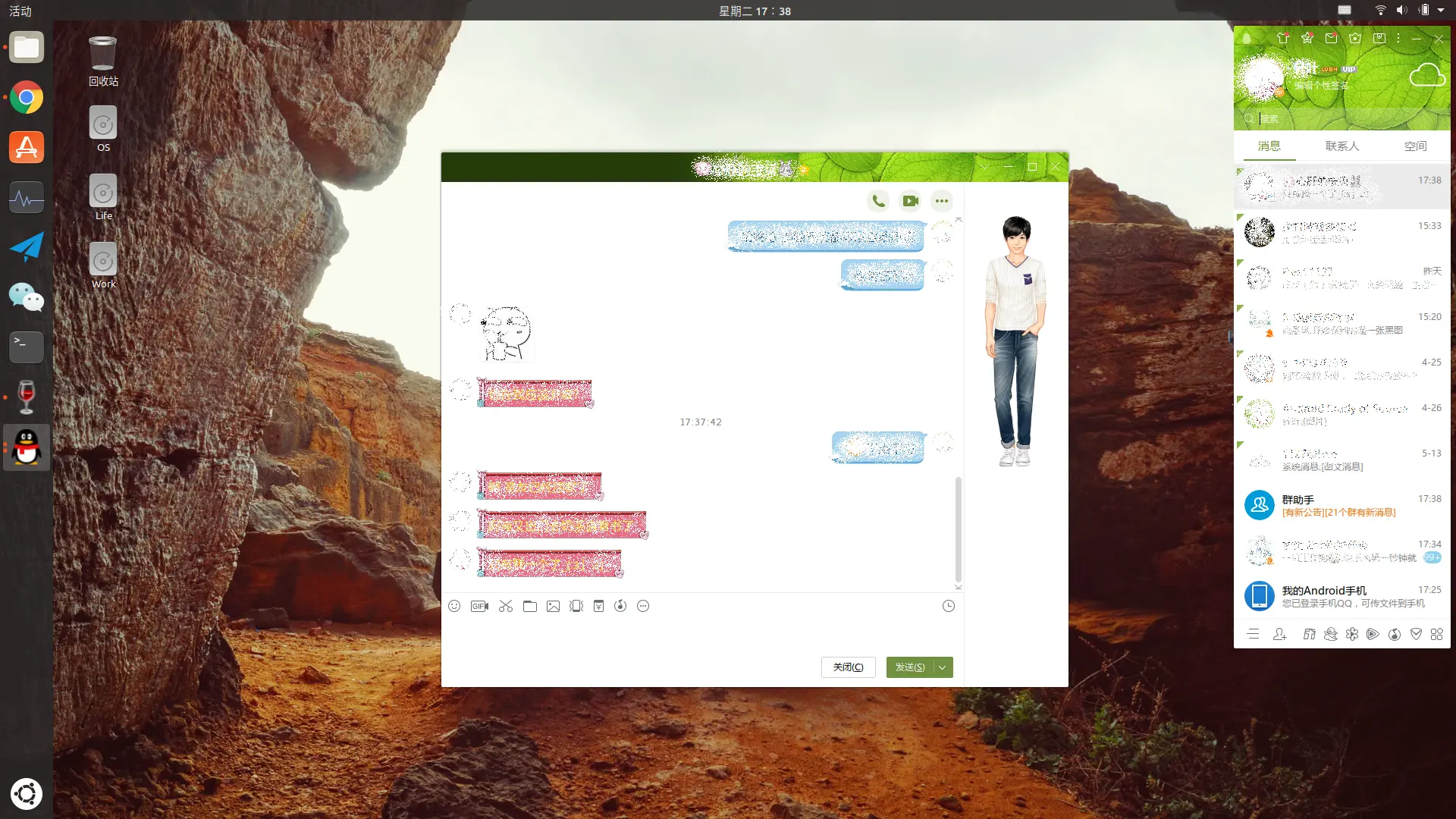This screenshot has height=819, width=1456.
Task: Click the 关闭(C) button
Action: [848, 667]
